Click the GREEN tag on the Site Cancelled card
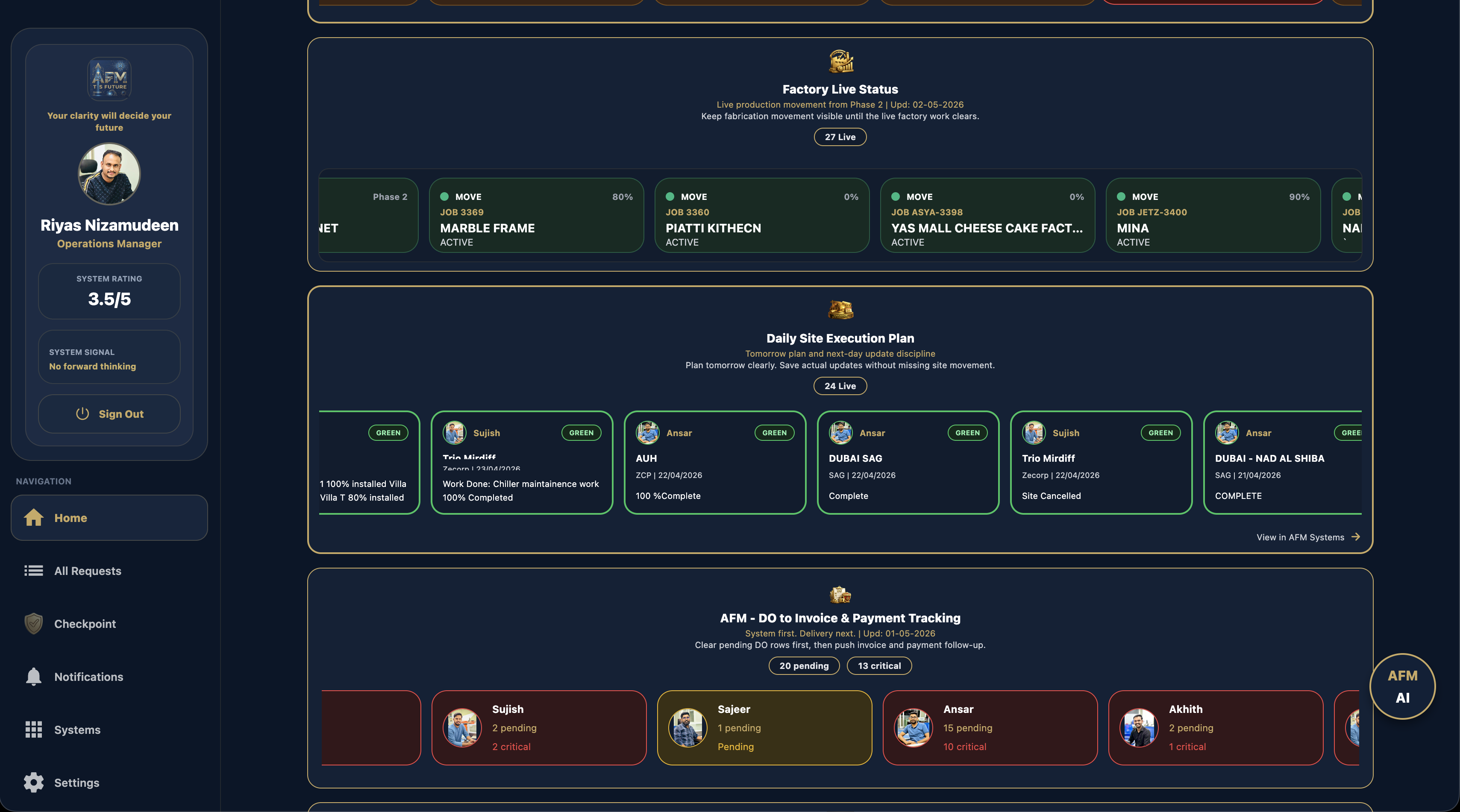The width and height of the screenshot is (1460, 812). 1161,432
